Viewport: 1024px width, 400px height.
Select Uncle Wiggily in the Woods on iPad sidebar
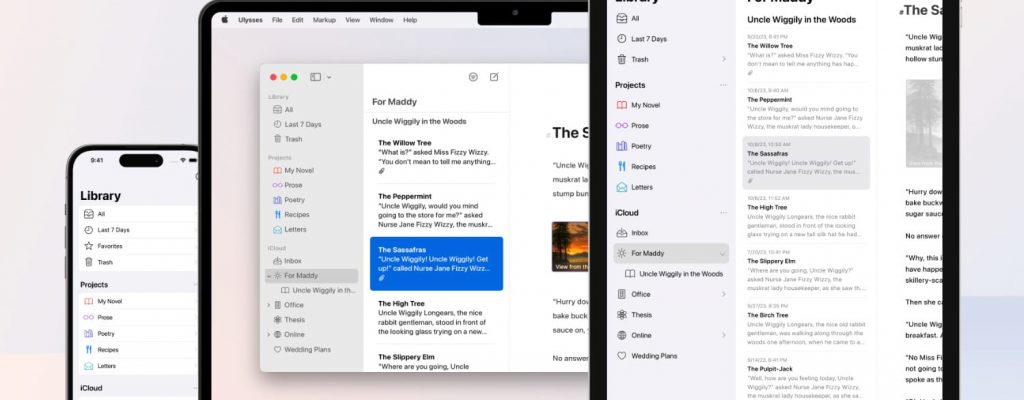680,273
